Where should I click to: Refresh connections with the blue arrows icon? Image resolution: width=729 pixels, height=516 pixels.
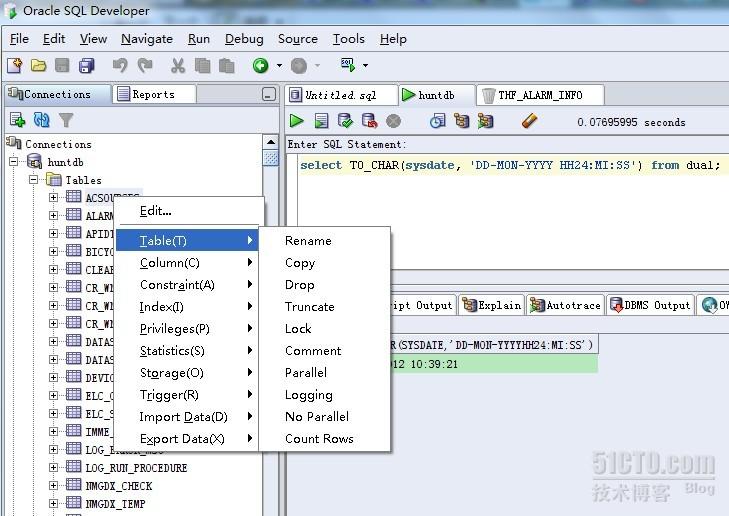point(41,120)
